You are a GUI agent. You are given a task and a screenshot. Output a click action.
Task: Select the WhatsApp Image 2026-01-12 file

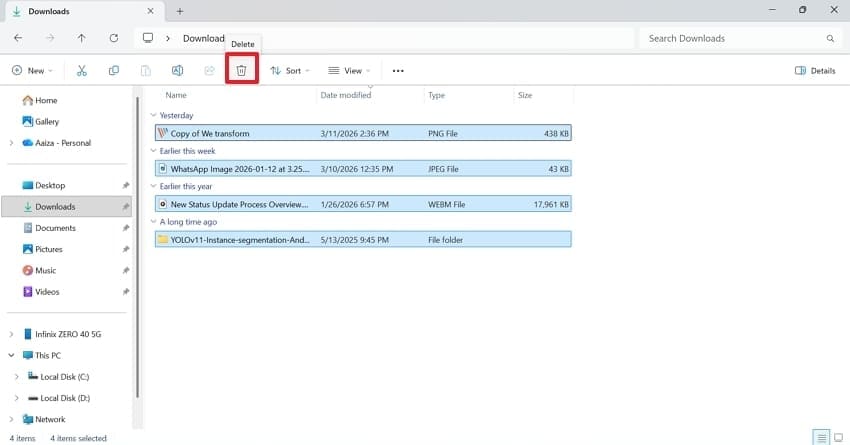[363, 169]
